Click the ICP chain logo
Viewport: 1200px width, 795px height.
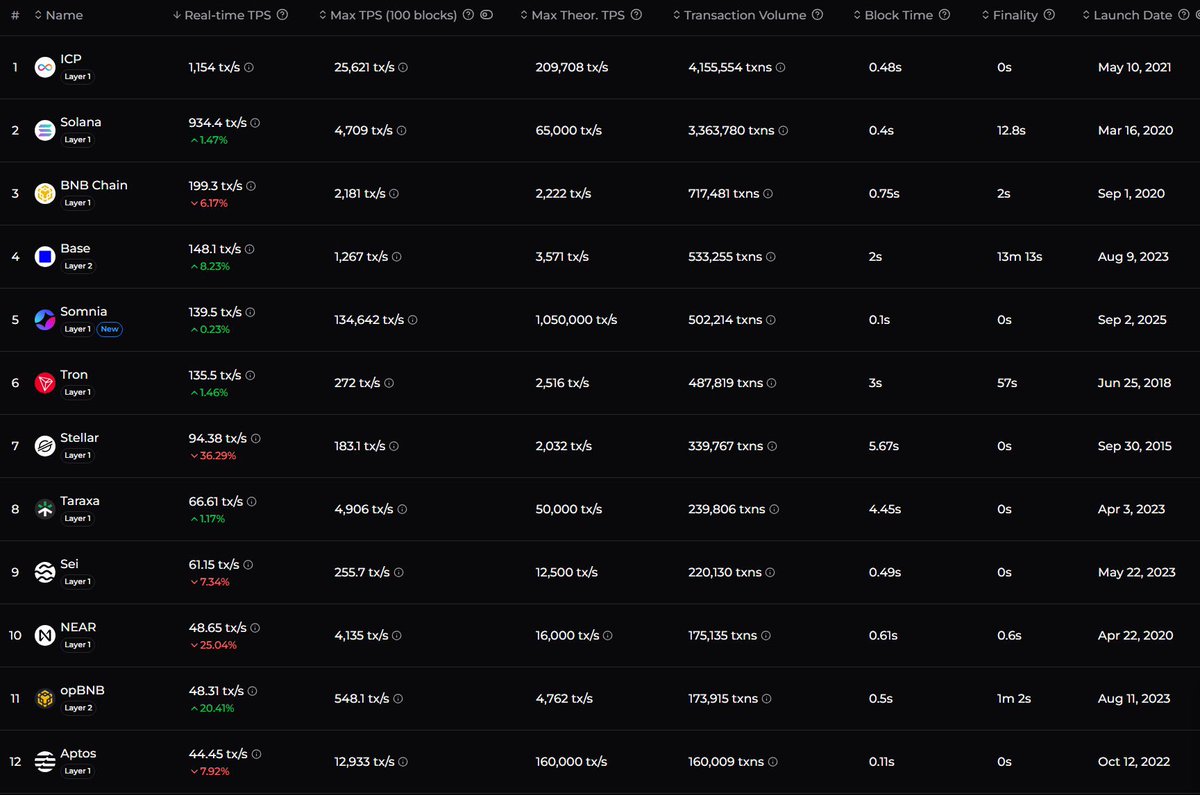pos(44,67)
